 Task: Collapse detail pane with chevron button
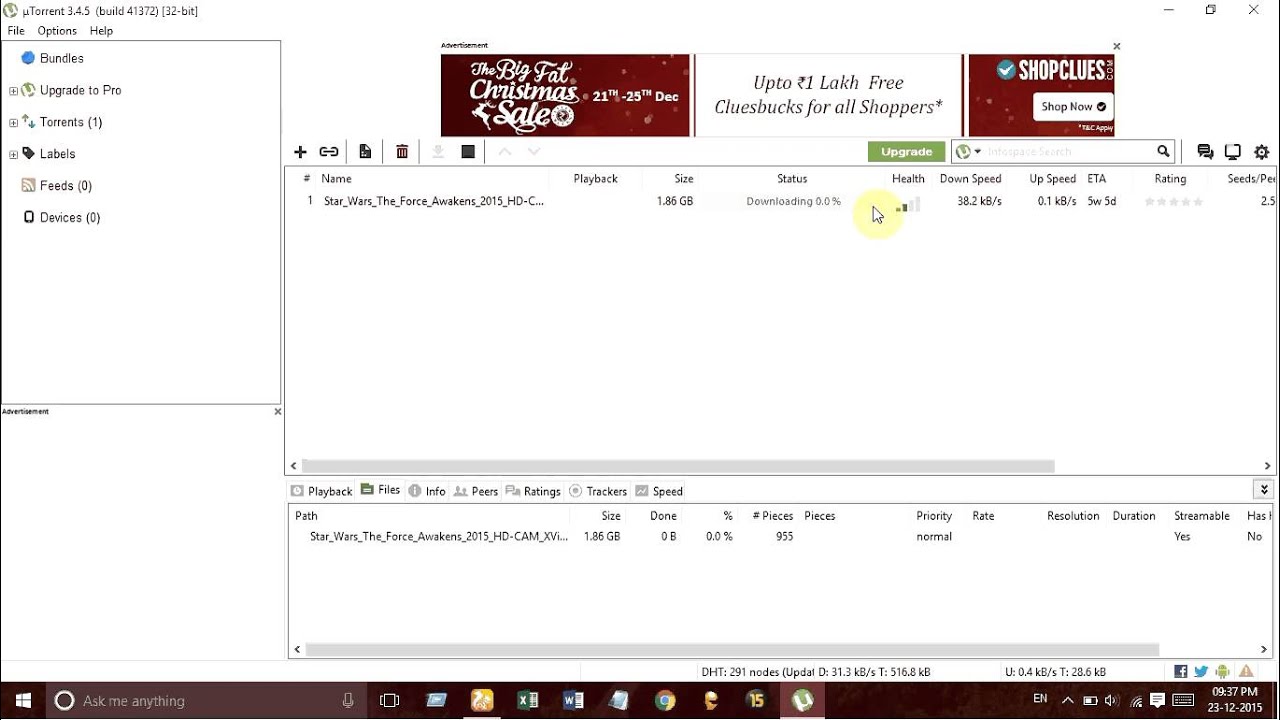1264,490
